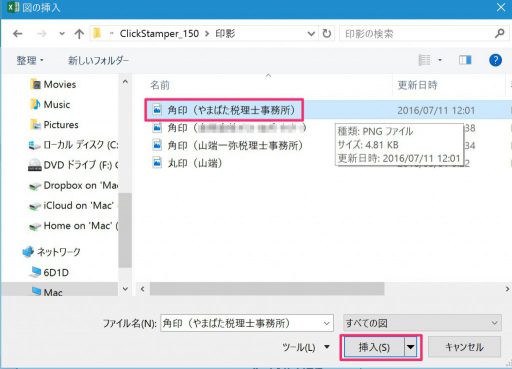512x369 pixels.
Task: Create a 新しいフォルダー
Action: click(98, 60)
